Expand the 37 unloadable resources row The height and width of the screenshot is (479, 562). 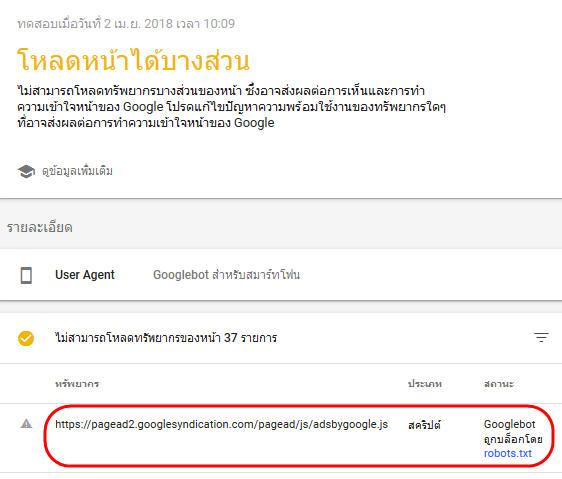tap(281, 338)
